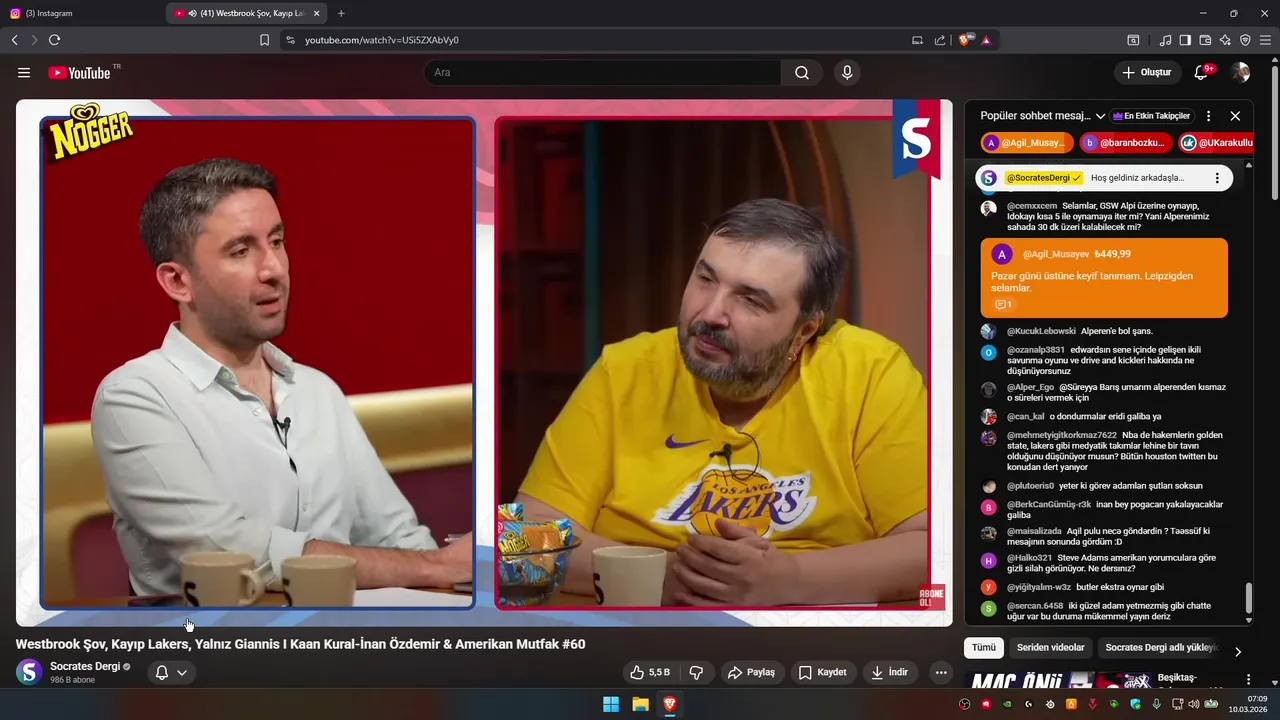
Task: Open Brave VPN shield icon
Action: (1245, 40)
